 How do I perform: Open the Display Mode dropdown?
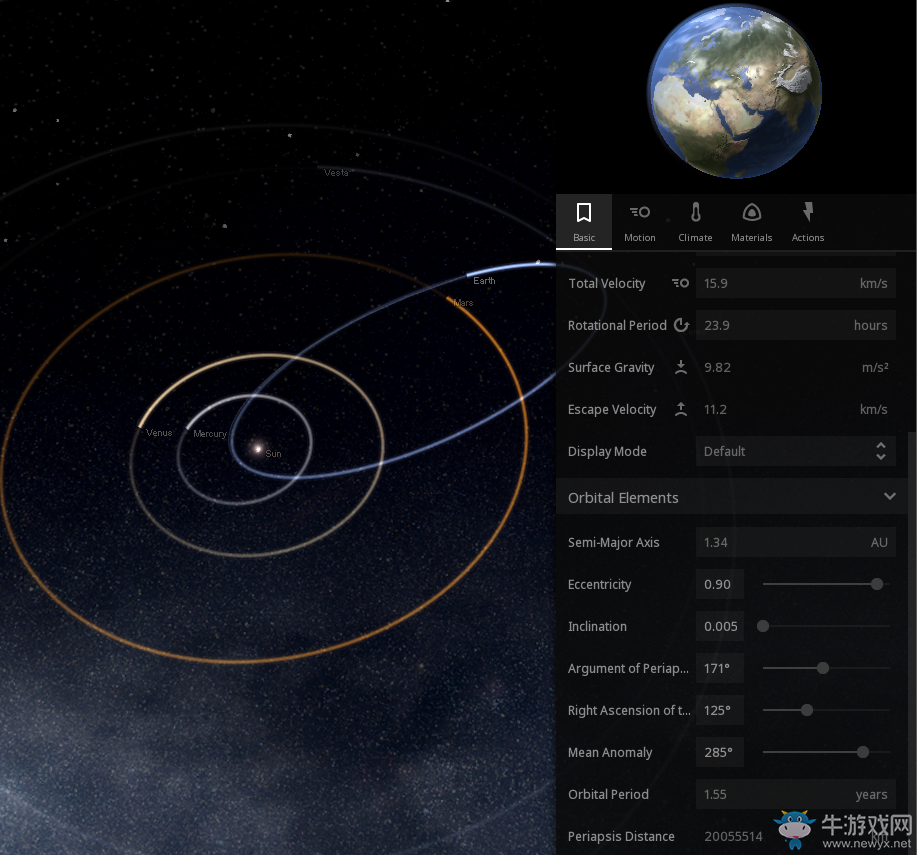(x=795, y=451)
